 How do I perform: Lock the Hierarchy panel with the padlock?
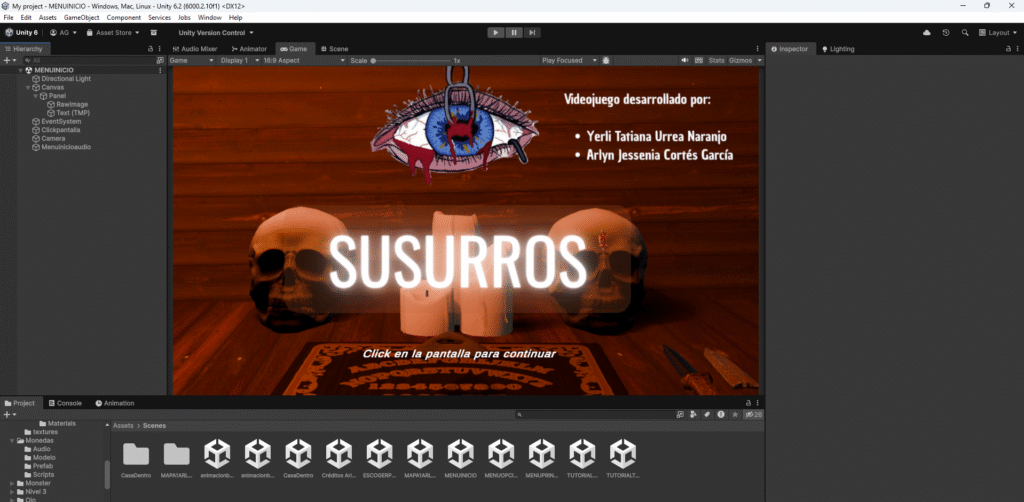[151, 49]
